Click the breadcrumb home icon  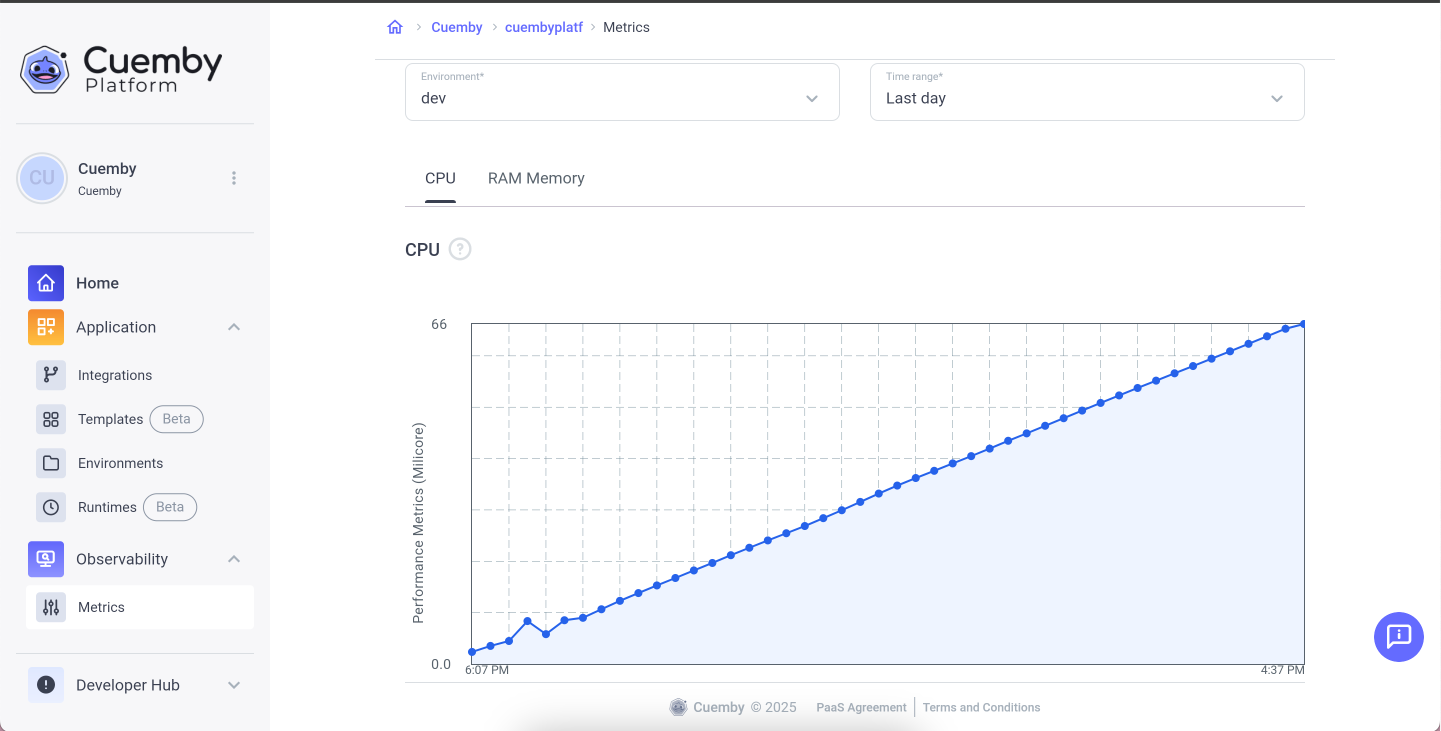pos(395,27)
